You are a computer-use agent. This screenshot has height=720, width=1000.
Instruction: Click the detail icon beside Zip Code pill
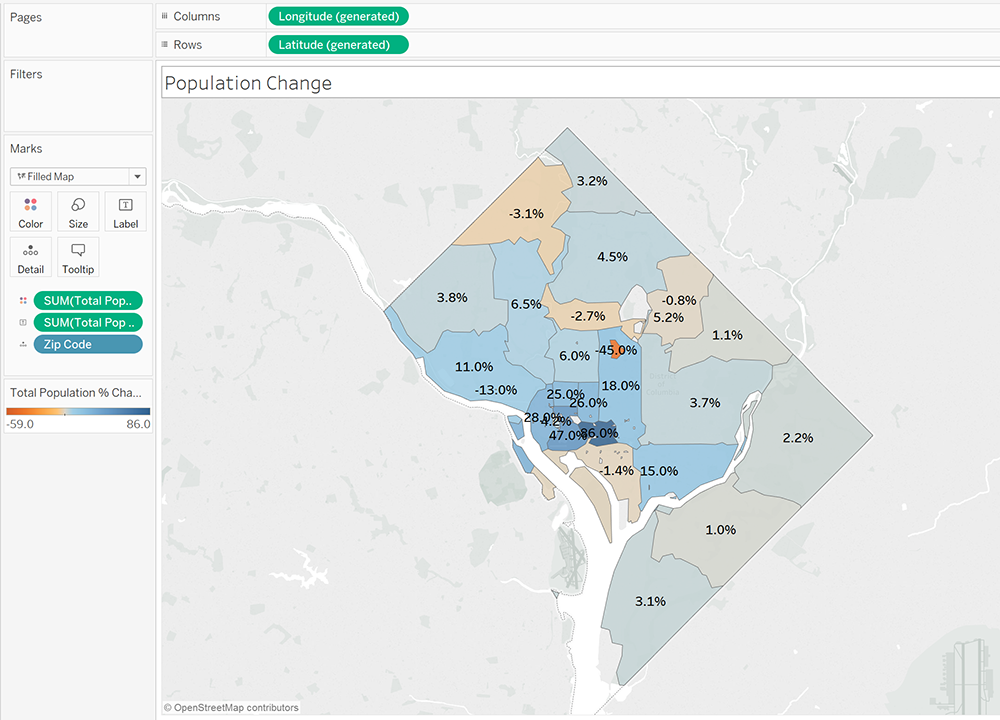tap(22, 345)
